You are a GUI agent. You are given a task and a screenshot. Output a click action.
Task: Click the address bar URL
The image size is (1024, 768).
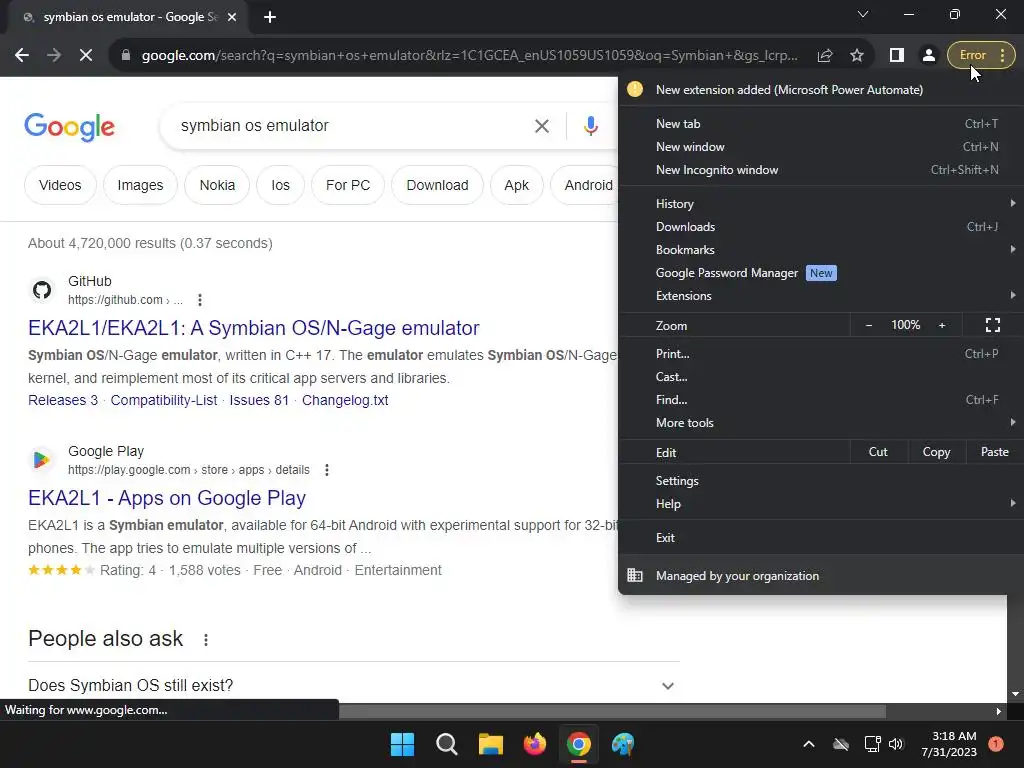[x=469, y=56]
